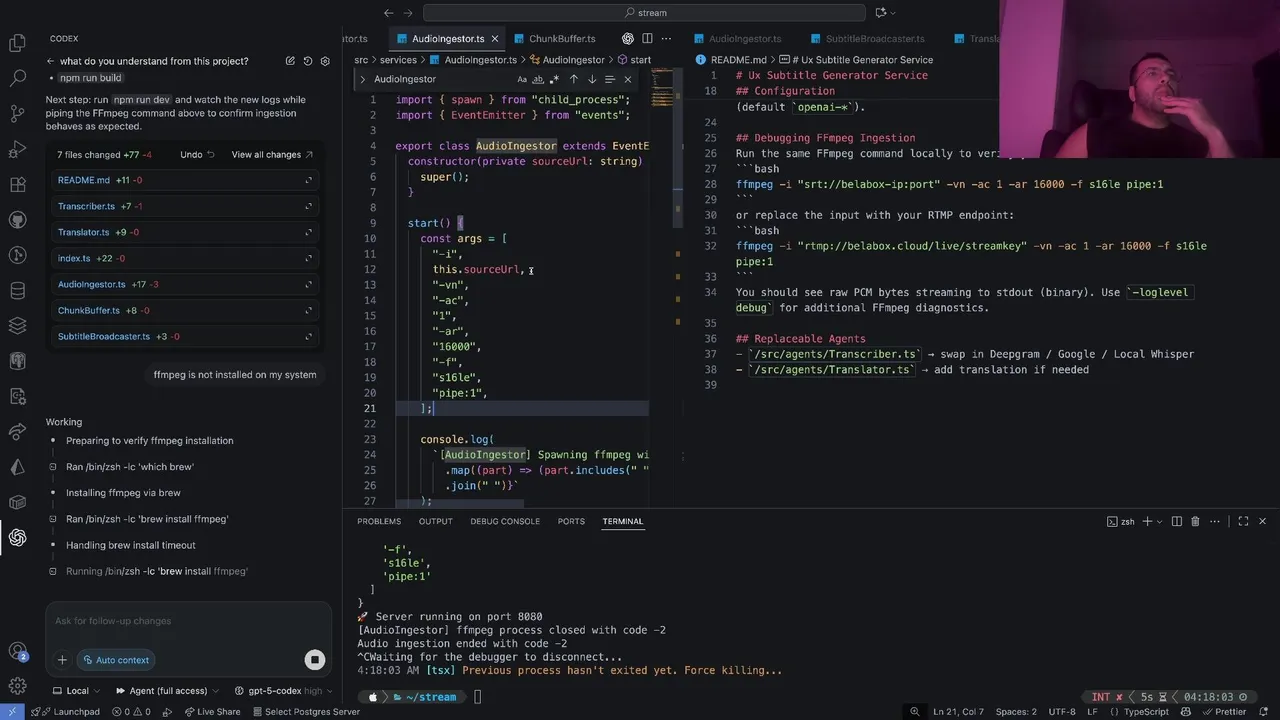1280x720 pixels.
Task: Stop the running Codex task
Action: pos(315,660)
